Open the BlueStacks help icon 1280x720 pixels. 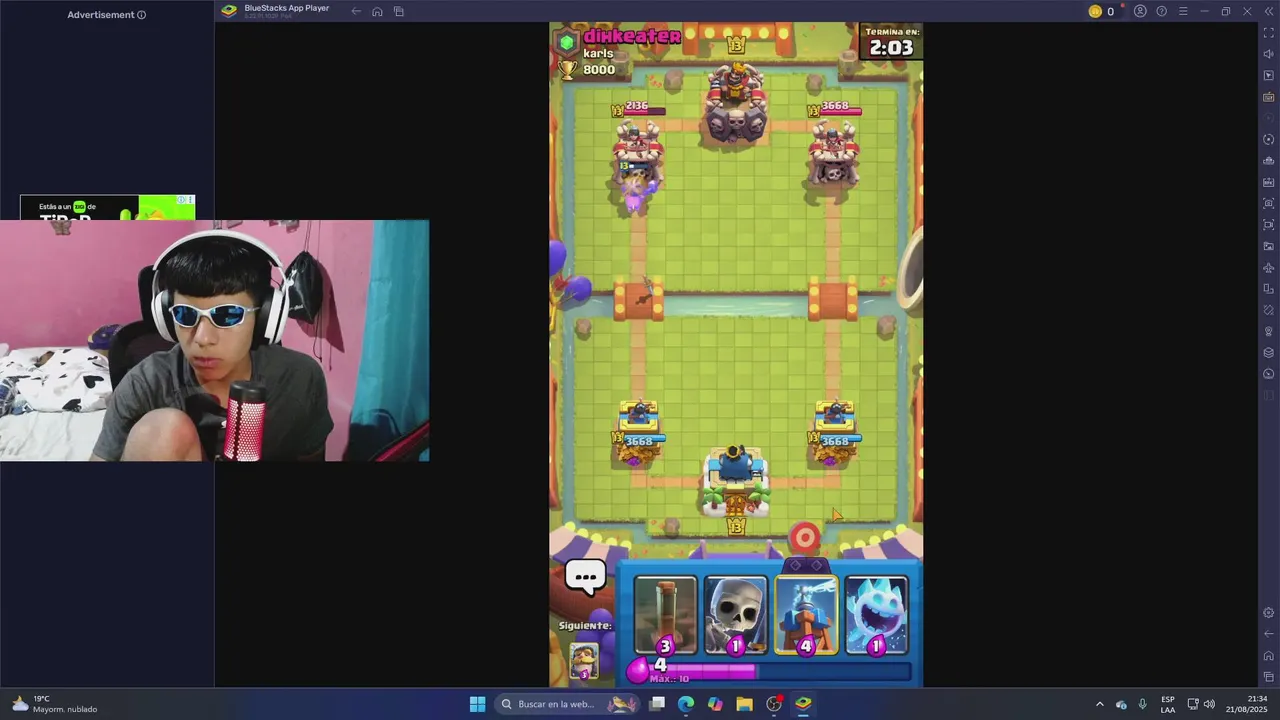[1161, 11]
